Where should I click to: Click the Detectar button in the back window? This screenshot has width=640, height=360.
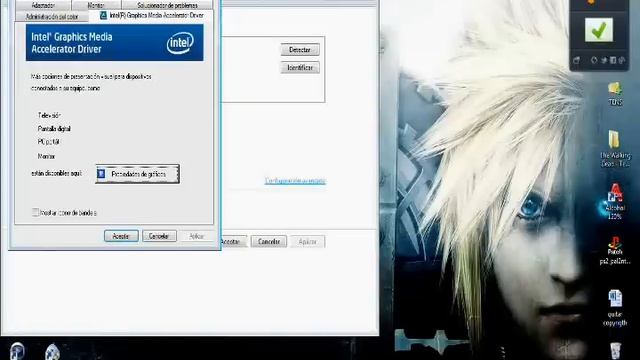(300, 50)
